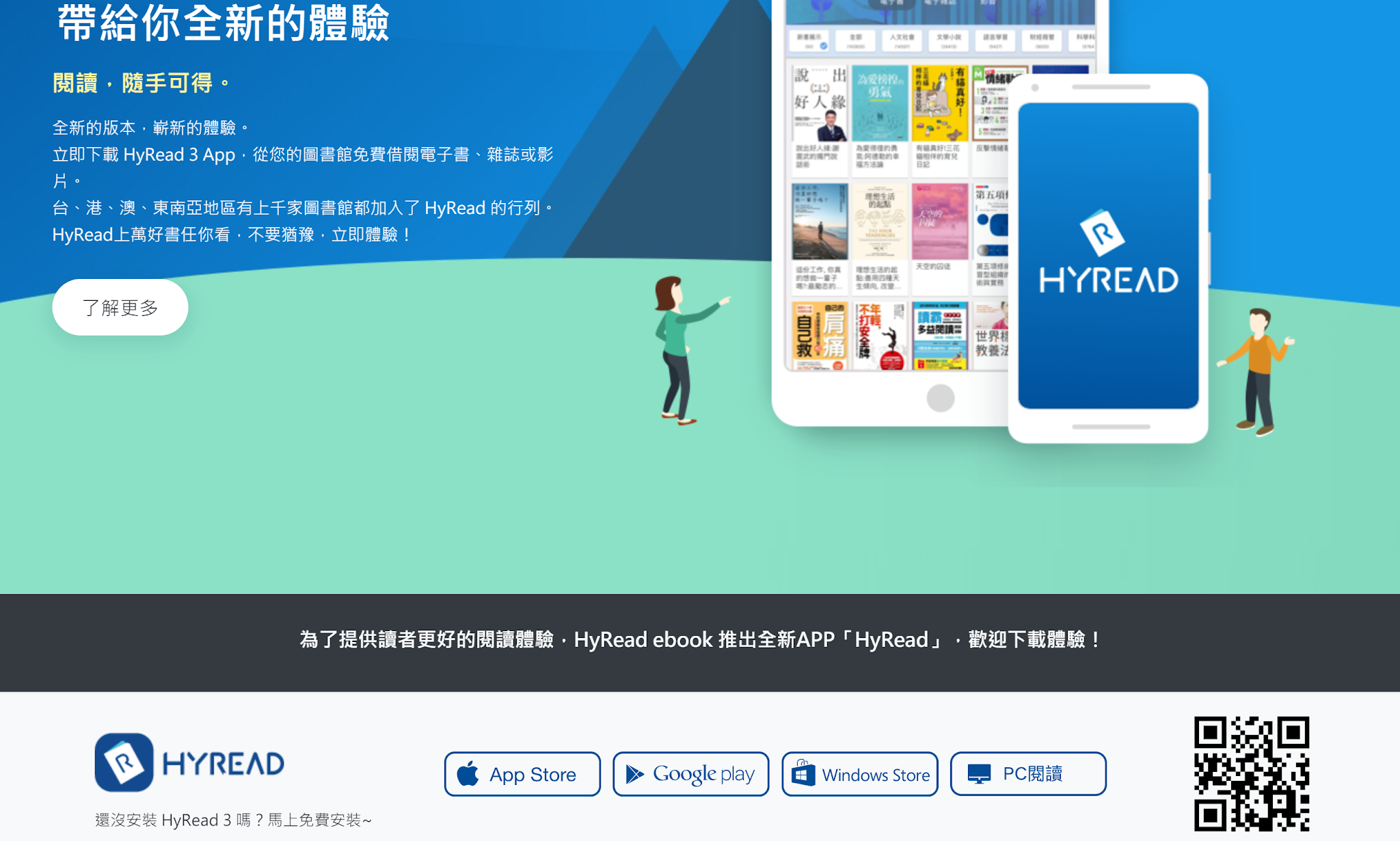Image resolution: width=1400 pixels, height=841 pixels.
Task: Click the PC閱讀 download button
Action: tap(1028, 773)
